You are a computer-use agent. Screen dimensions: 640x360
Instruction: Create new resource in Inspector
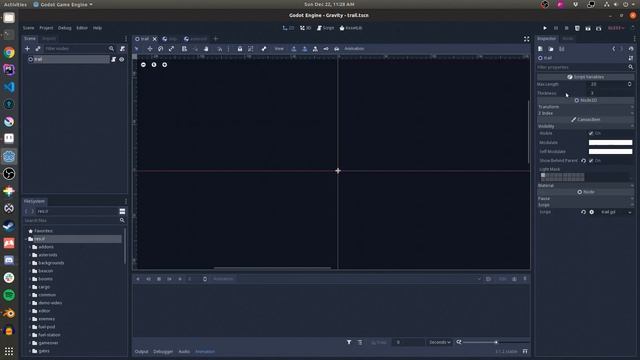coord(540,49)
